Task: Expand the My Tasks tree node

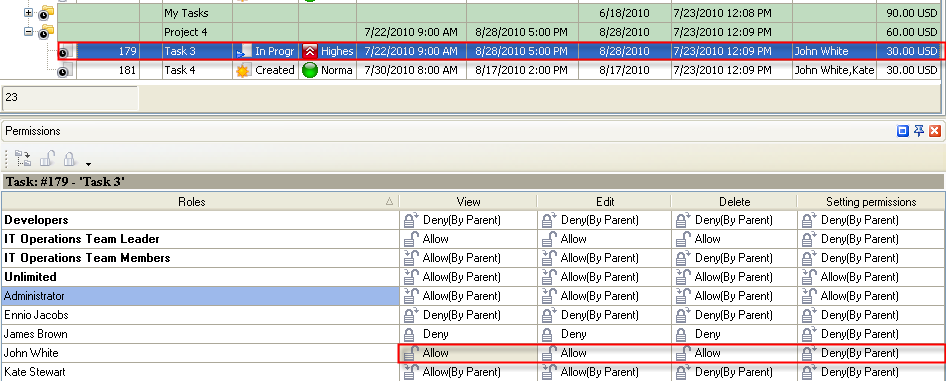Action: click(28, 12)
